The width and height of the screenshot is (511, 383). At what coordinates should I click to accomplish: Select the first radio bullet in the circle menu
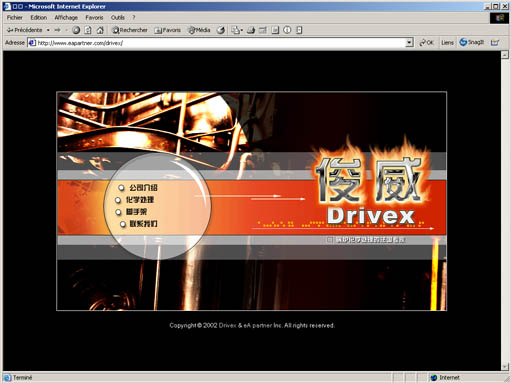[121, 188]
